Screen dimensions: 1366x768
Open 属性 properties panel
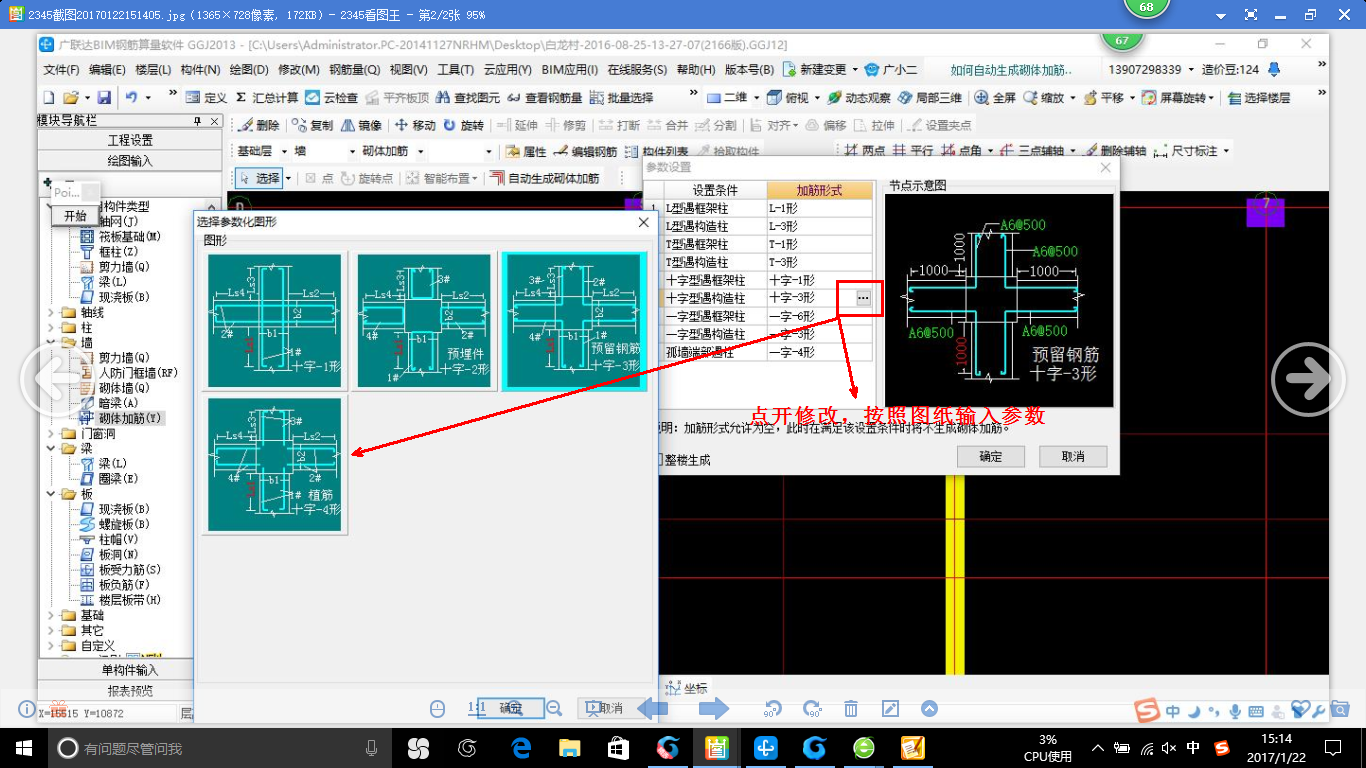click(526, 151)
